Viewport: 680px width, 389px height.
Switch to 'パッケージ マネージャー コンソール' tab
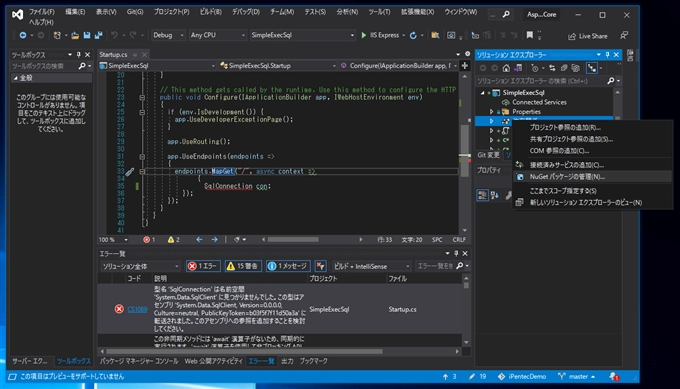click(x=139, y=361)
